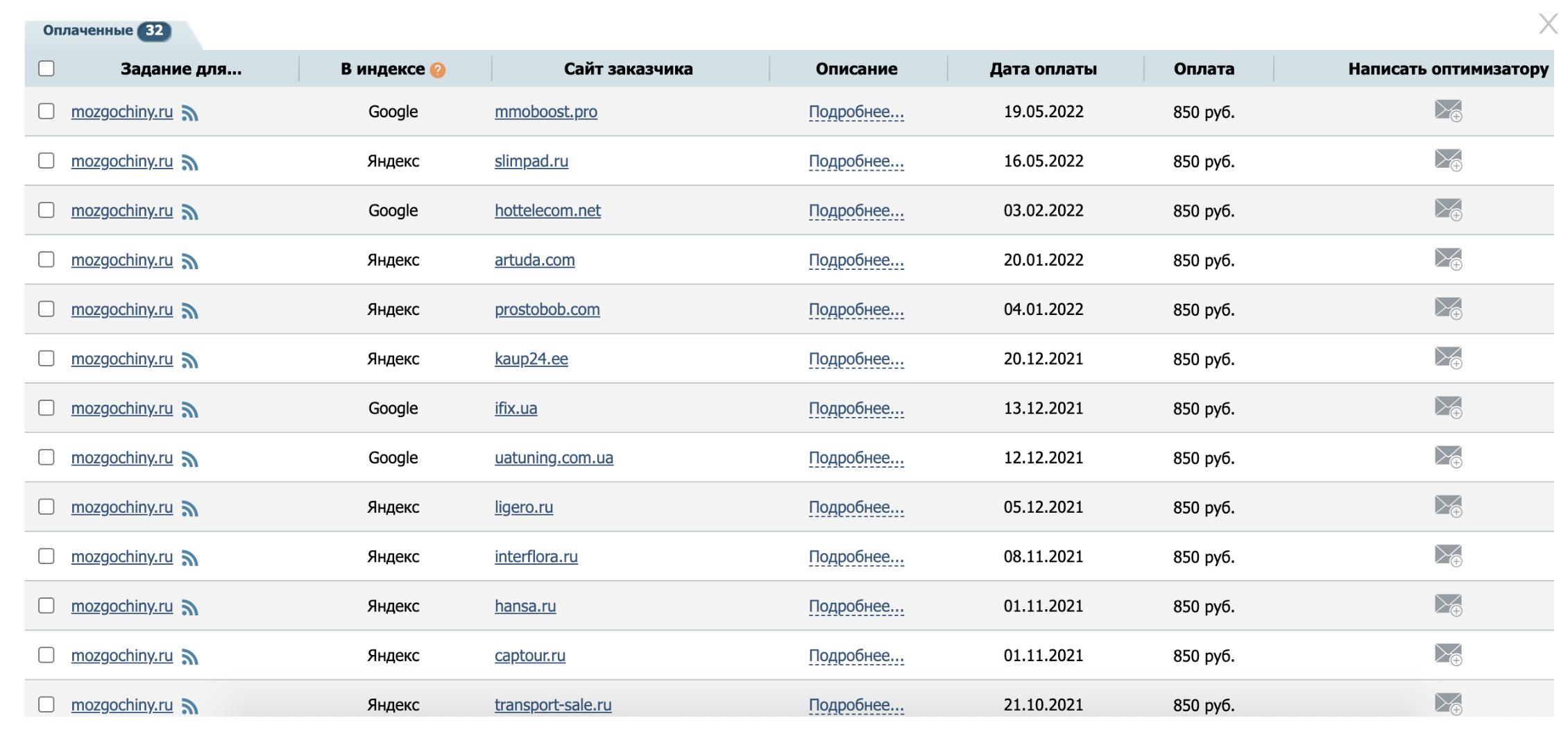Expand 'Подробнее...' details for ligero.ru
Screen dimensions: 1568x741
856,507
